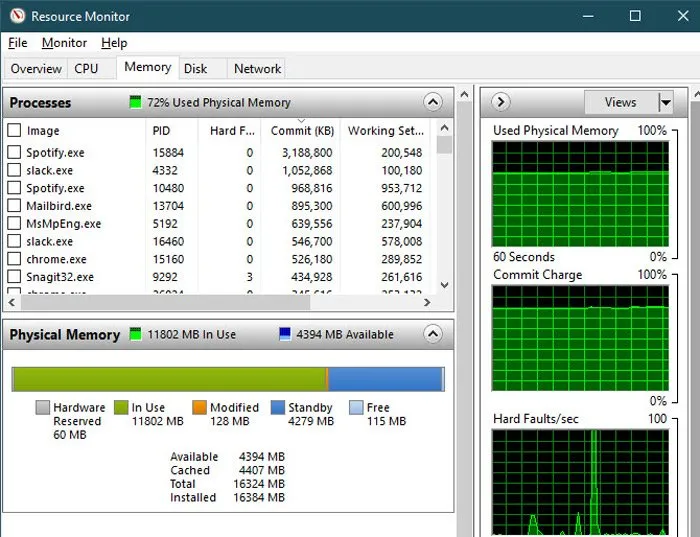Collapse the Processes panel with chevron
Screen dimensions: 700x537
432,102
